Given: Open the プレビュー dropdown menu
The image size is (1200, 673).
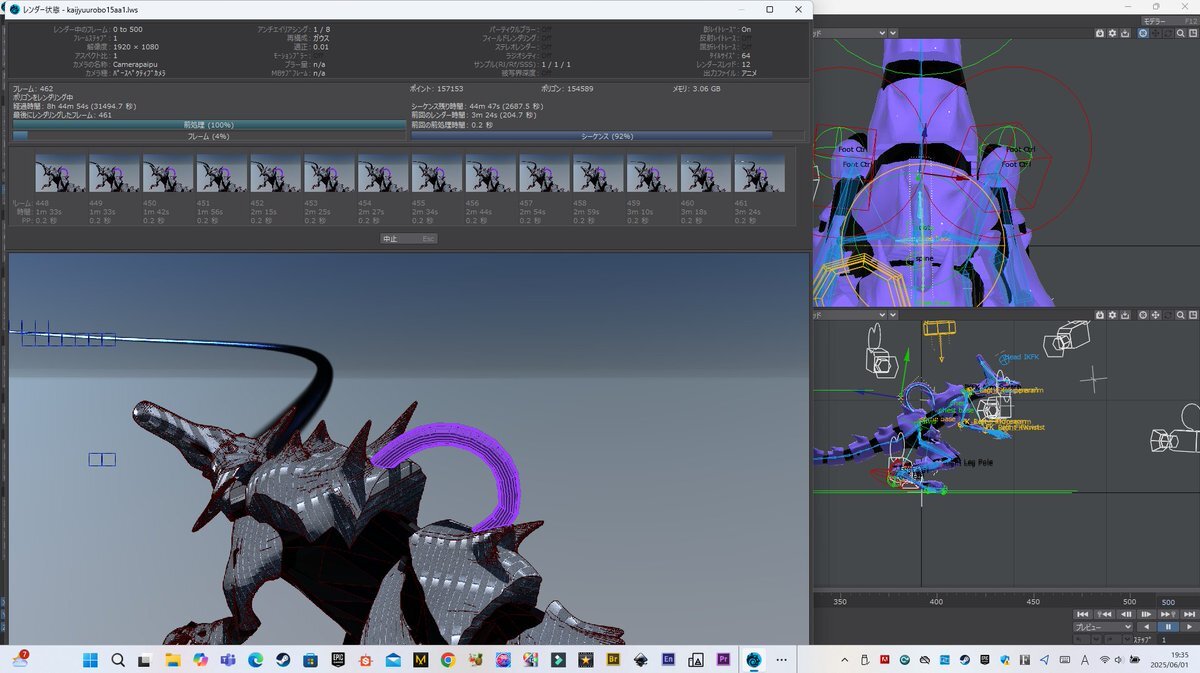Looking at the screenshot, I should pos(1103,627).
